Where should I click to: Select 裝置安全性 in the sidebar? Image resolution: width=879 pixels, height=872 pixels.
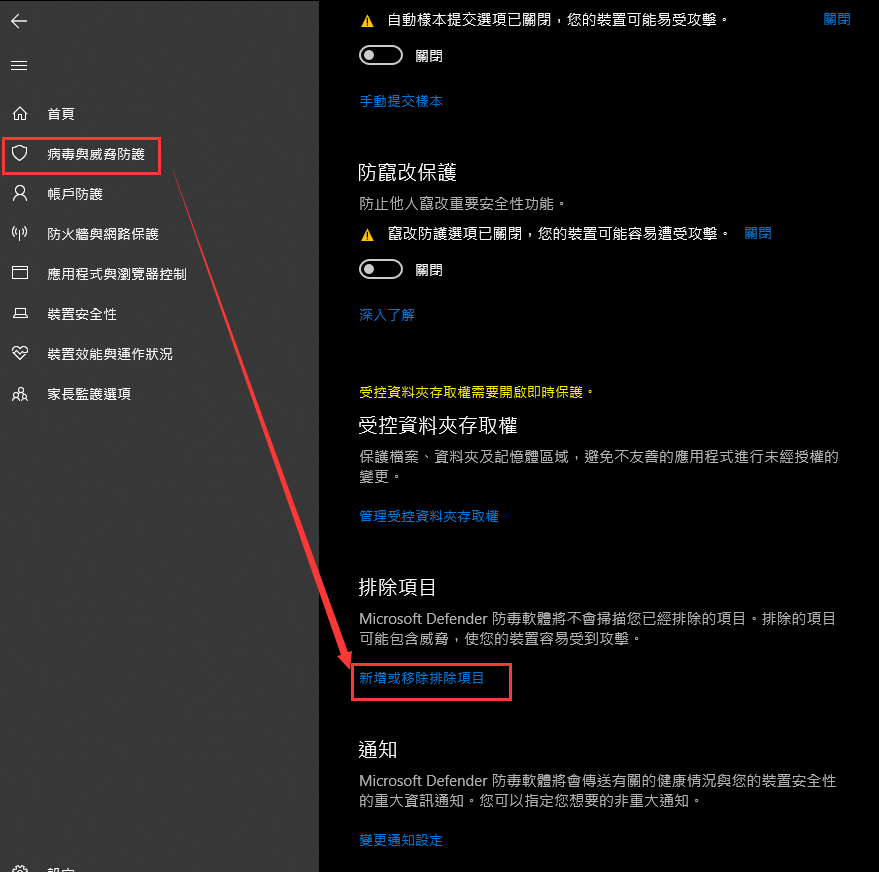tap(82, 314)
